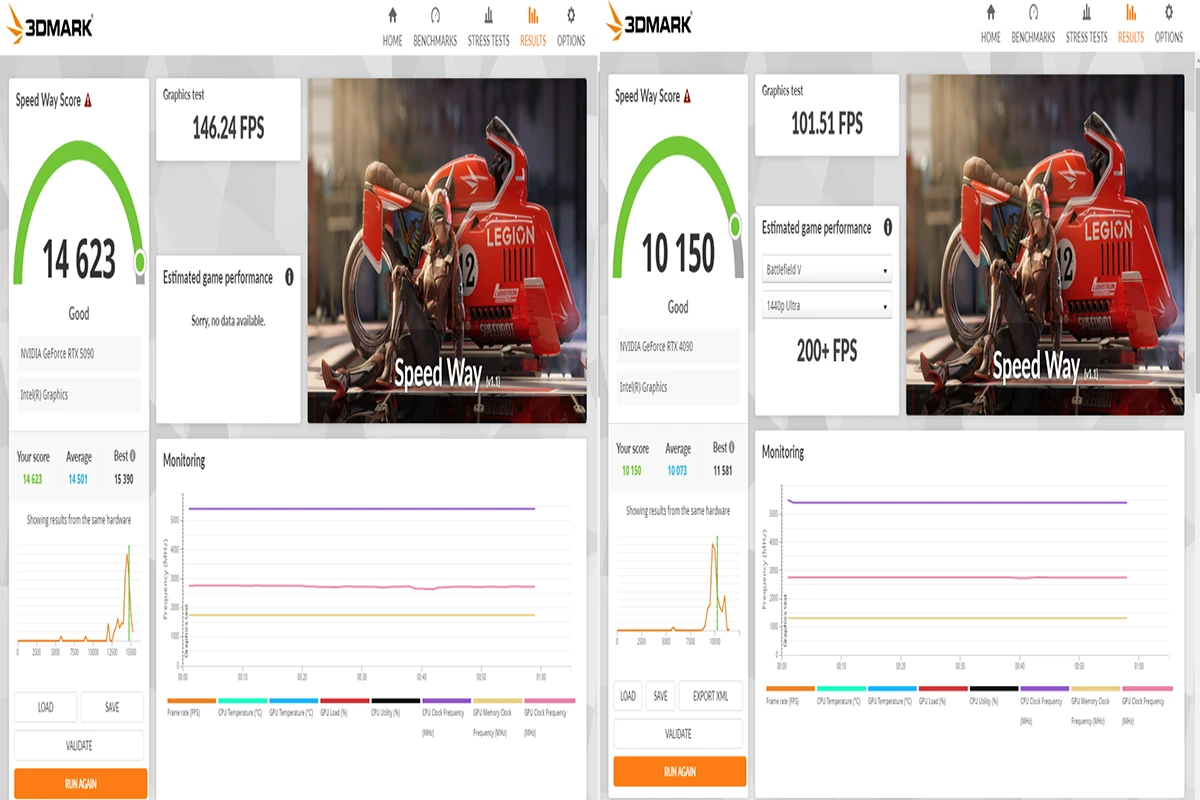
Task: Click LOAD in the RTX 4090 window
Action: [628, 696]
